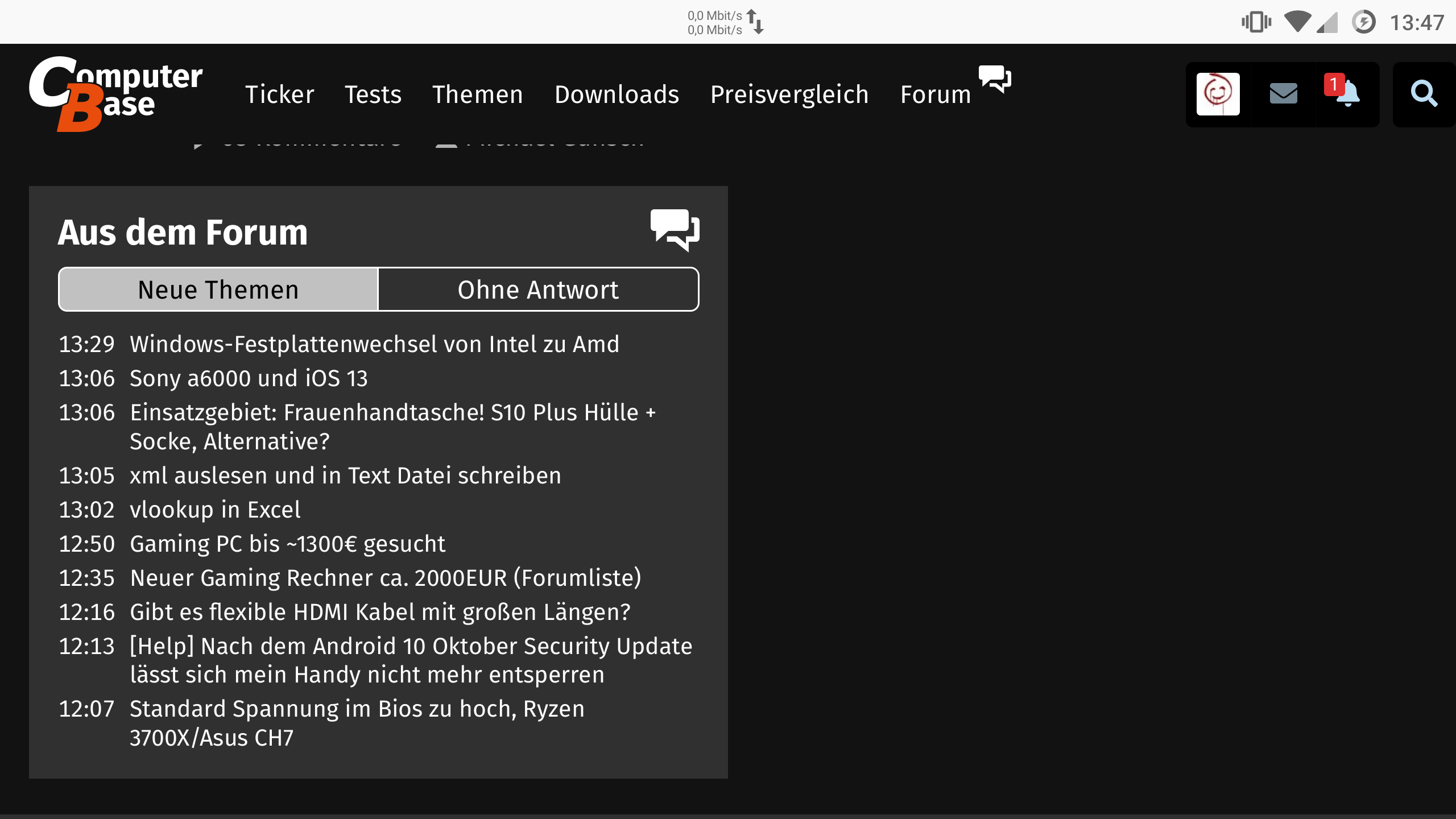This screenshot has width=1456, height=819.
Task: Click the search magnifier icon
Action: [1424, 94]
